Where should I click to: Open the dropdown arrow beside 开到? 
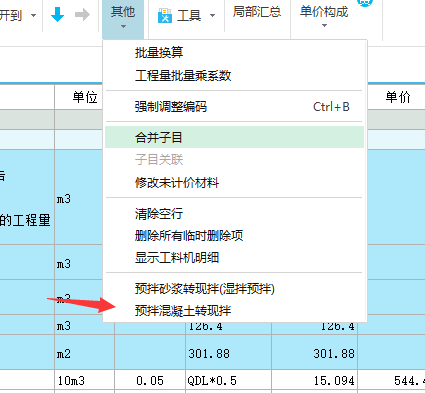[x=33, y=15]
